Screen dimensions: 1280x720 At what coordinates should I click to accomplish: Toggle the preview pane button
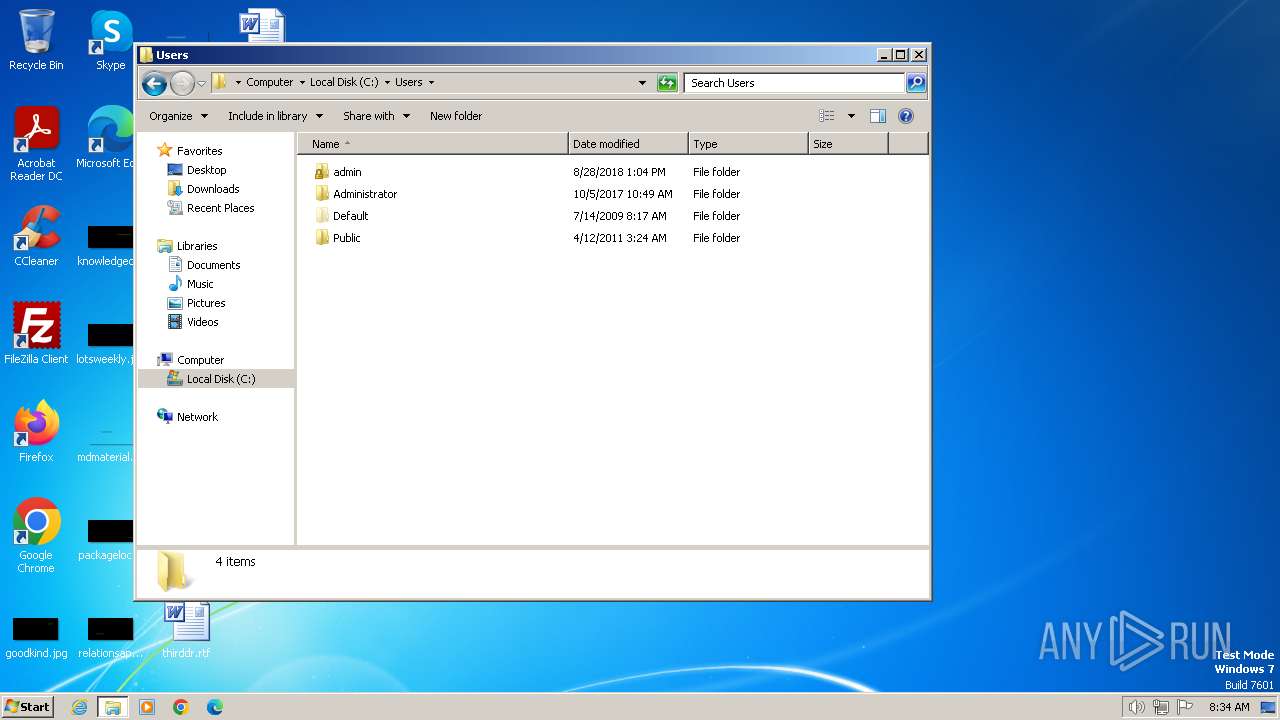(x=878, y=116)
